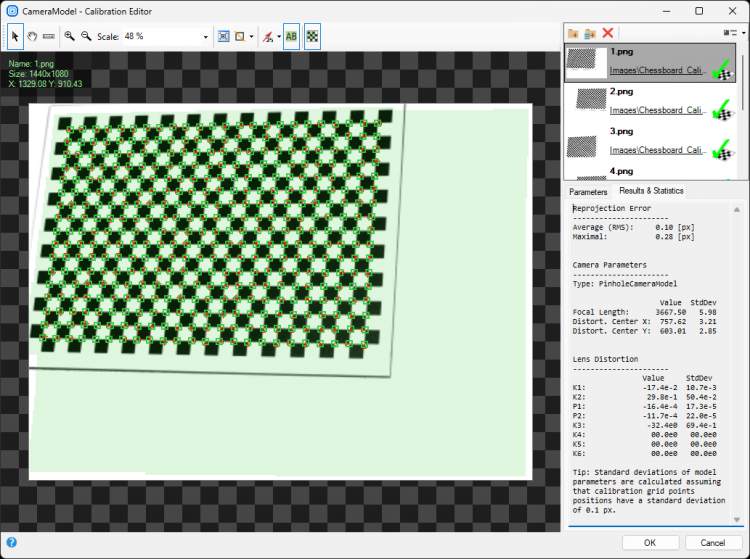Select the ruler measurement tool
The image size is (750, 559).
click(x=48, y=36)
